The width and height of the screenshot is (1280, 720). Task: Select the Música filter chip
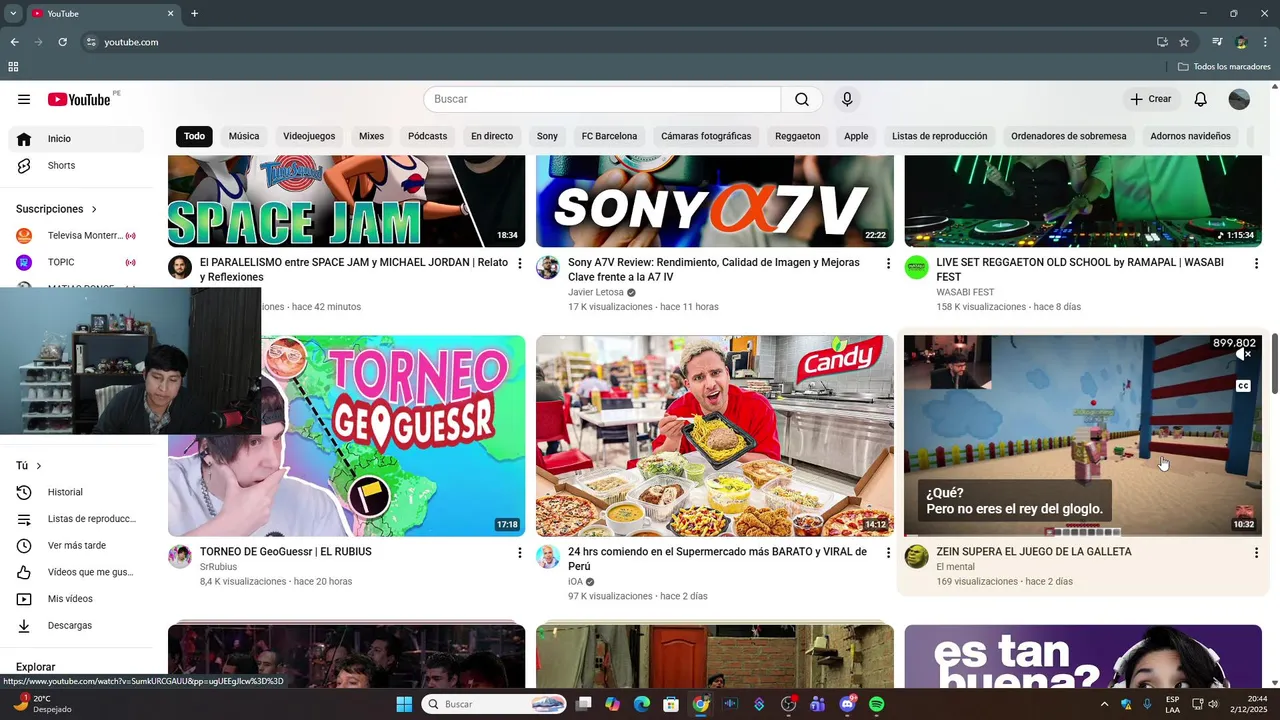coord(244,136)
